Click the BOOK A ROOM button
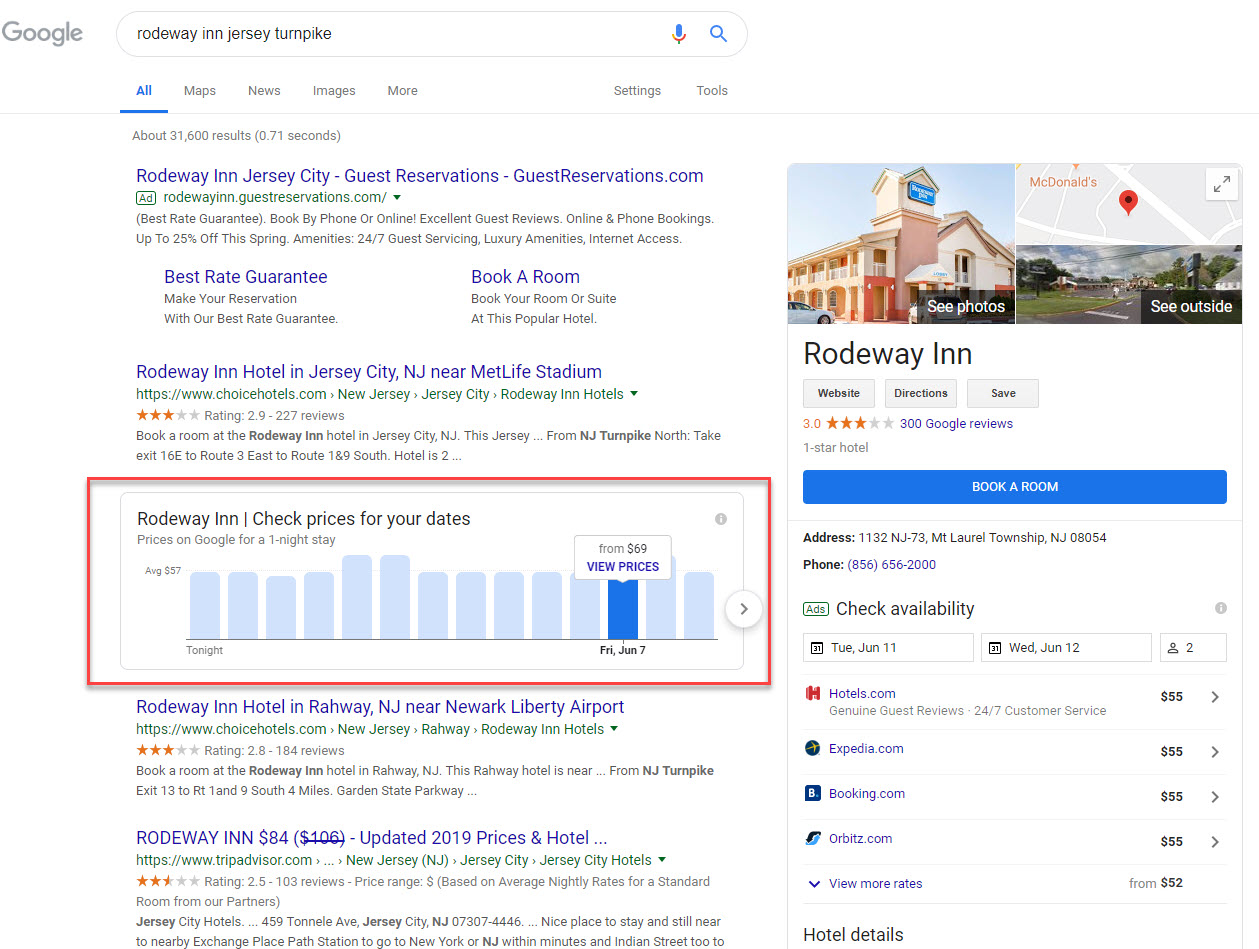The image size is (1259, 949). tap(1014, 487)
